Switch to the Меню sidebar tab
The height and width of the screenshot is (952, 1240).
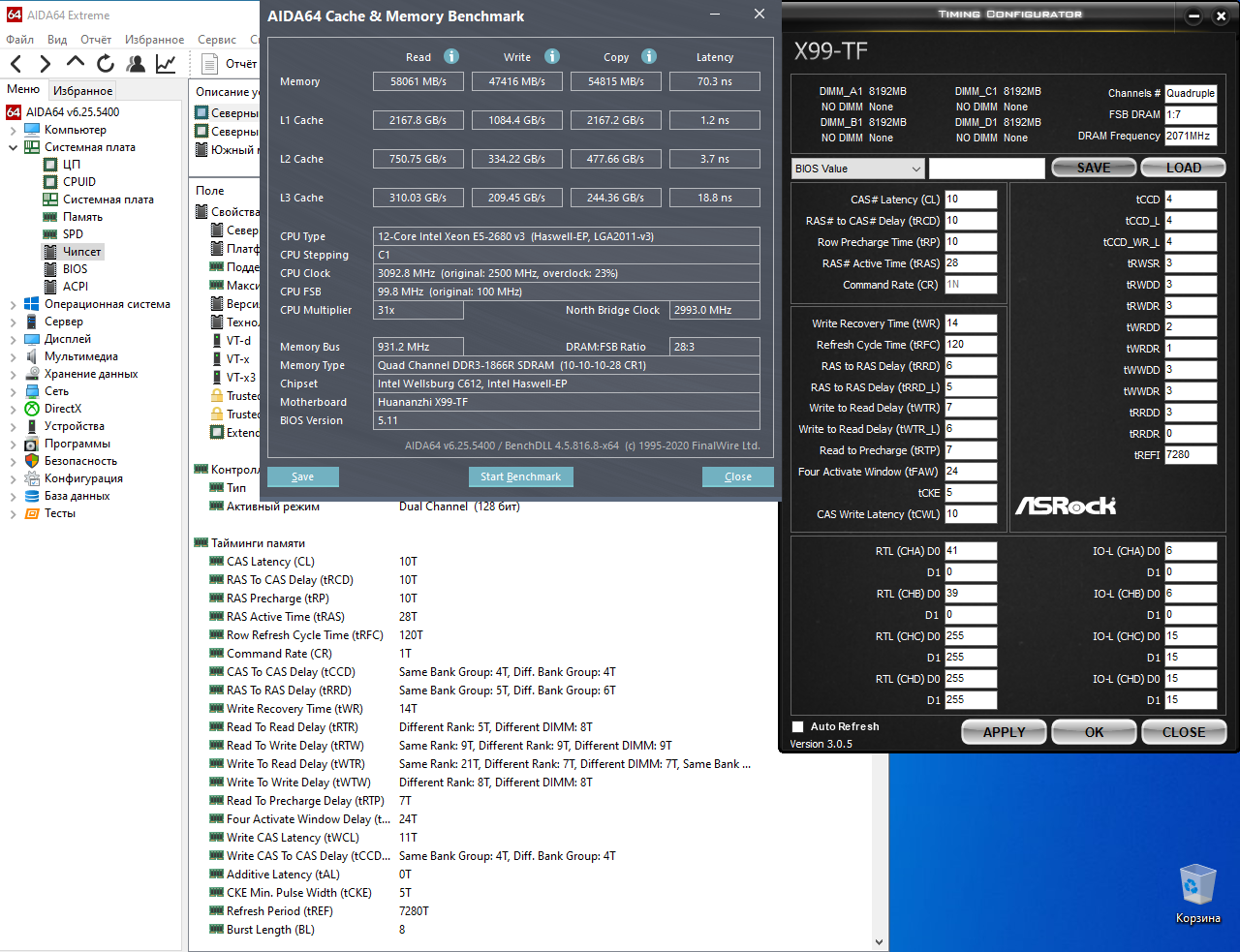[23, 89]
